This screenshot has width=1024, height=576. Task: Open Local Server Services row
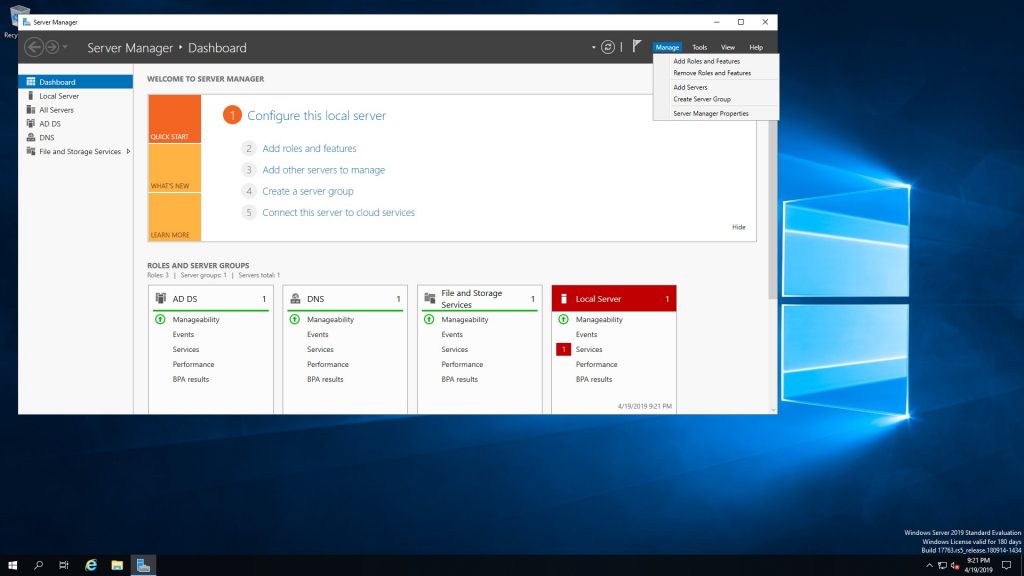coord(588,349)
